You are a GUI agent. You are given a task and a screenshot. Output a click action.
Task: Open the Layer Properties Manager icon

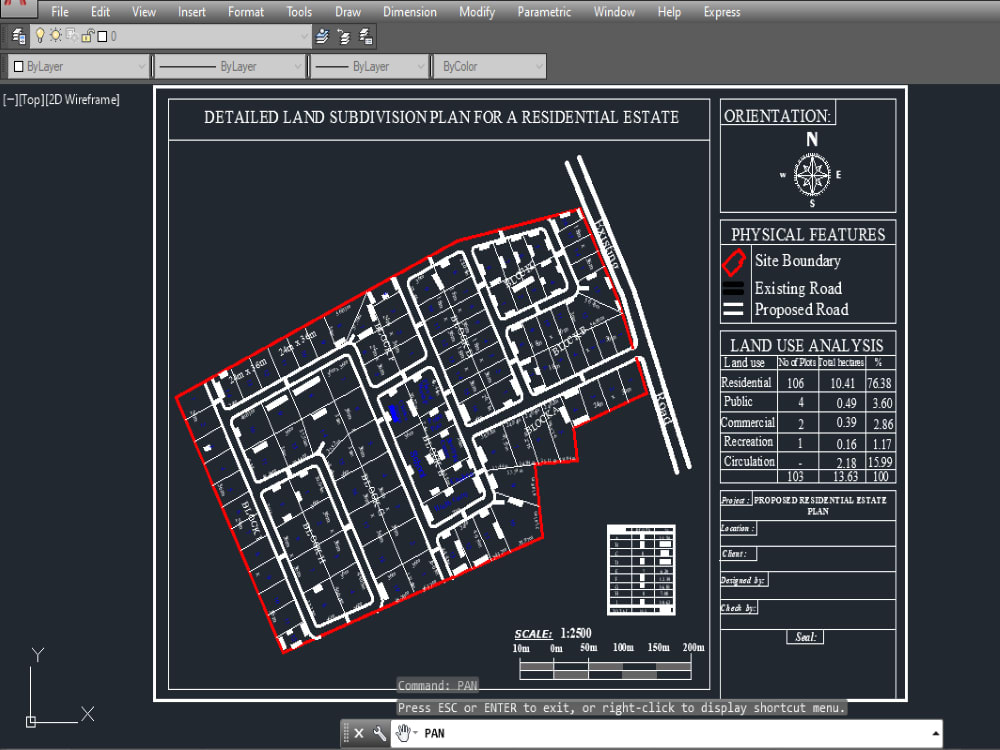[18, 36]
